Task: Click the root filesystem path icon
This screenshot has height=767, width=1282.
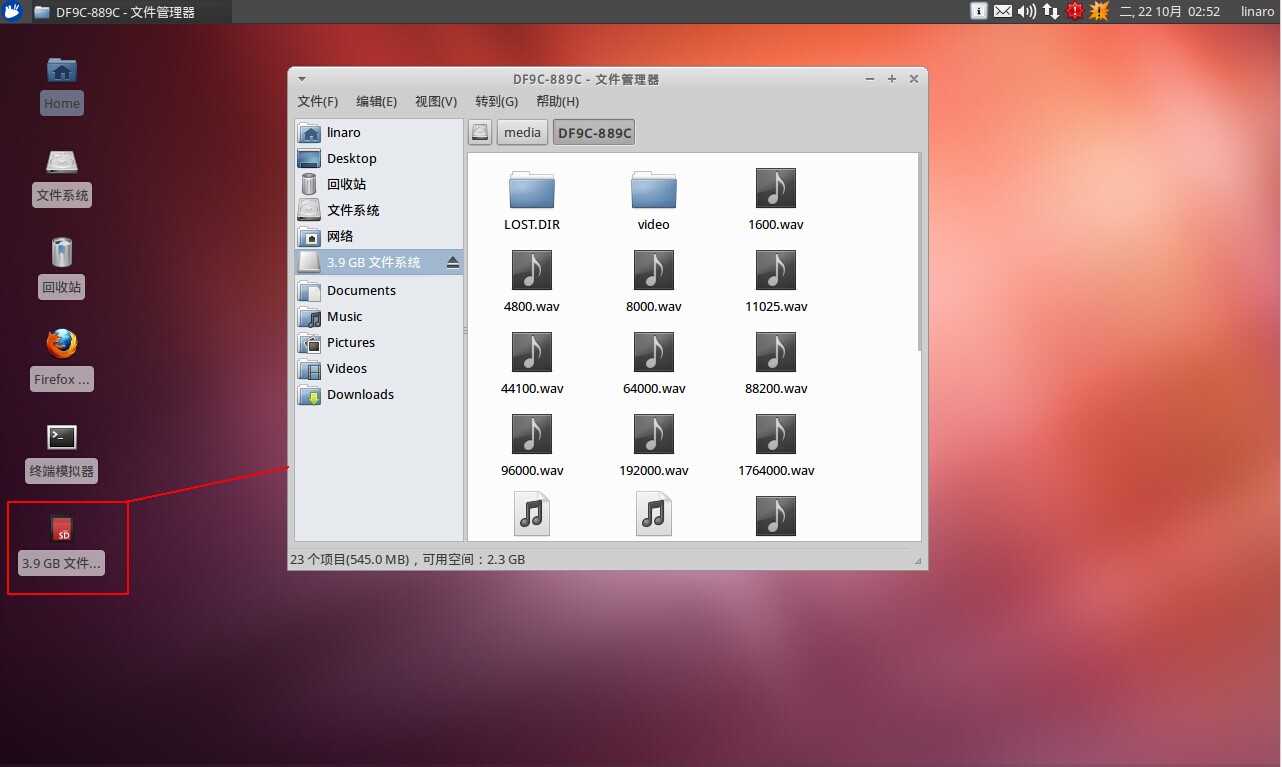Action: point(481,132)
